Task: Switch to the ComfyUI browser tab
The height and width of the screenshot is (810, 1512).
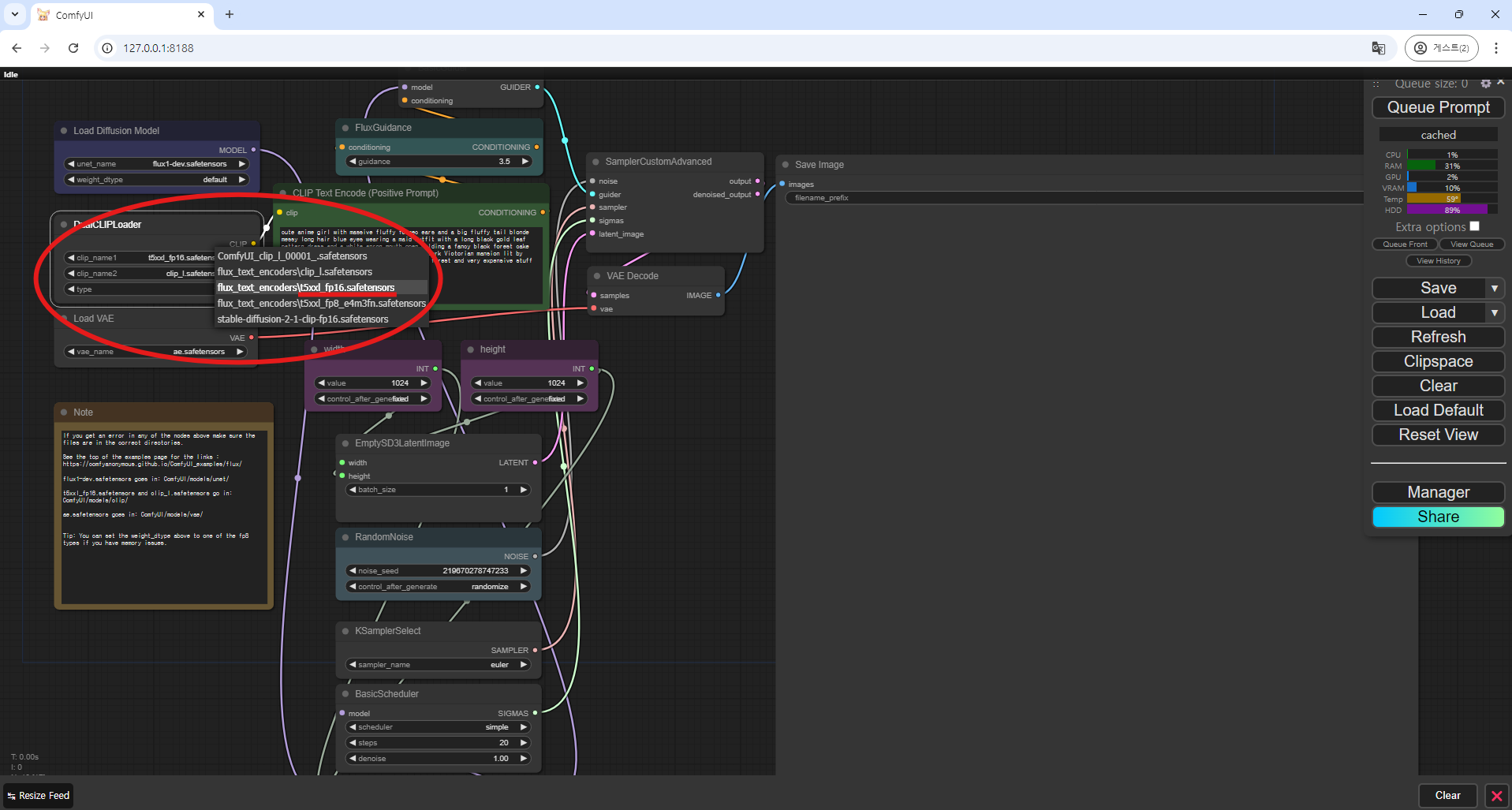Action: click(122, 15)
